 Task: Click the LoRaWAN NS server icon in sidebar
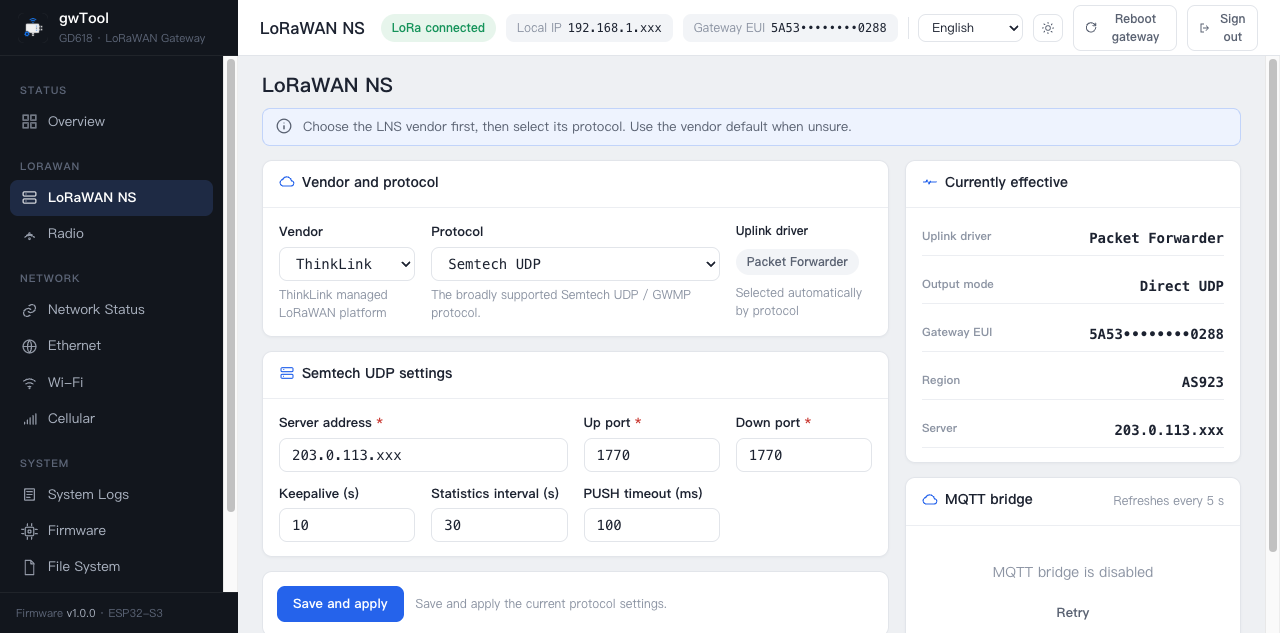pyautogui.click(x=29, y=197)
